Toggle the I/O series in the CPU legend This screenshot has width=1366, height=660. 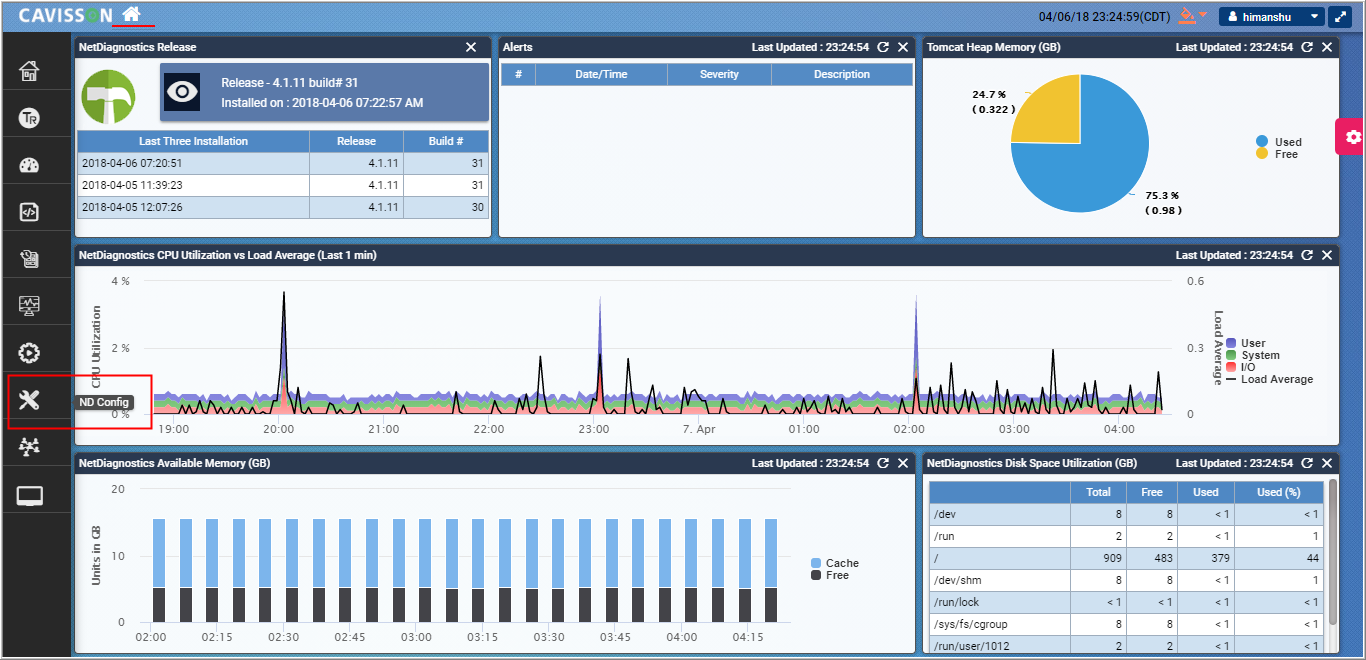1240,367
